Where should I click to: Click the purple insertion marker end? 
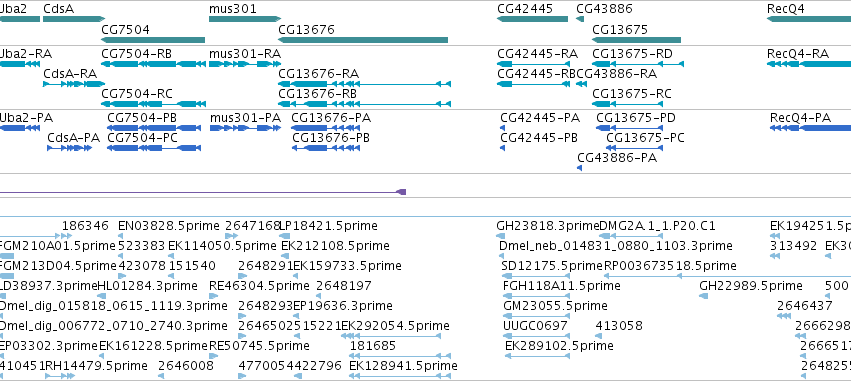[402, 192]
